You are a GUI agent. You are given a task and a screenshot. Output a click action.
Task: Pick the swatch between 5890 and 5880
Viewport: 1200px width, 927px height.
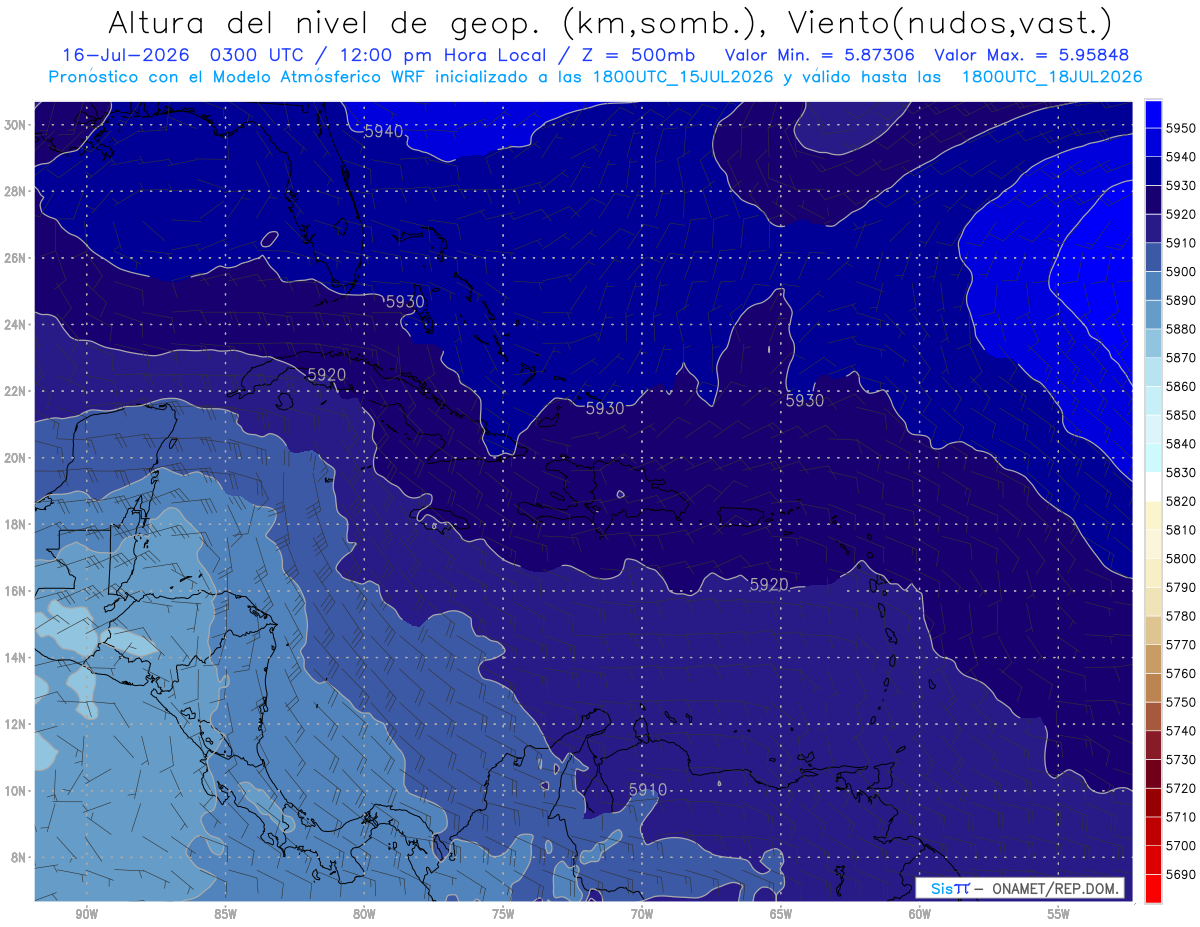tap(1153, 315)
